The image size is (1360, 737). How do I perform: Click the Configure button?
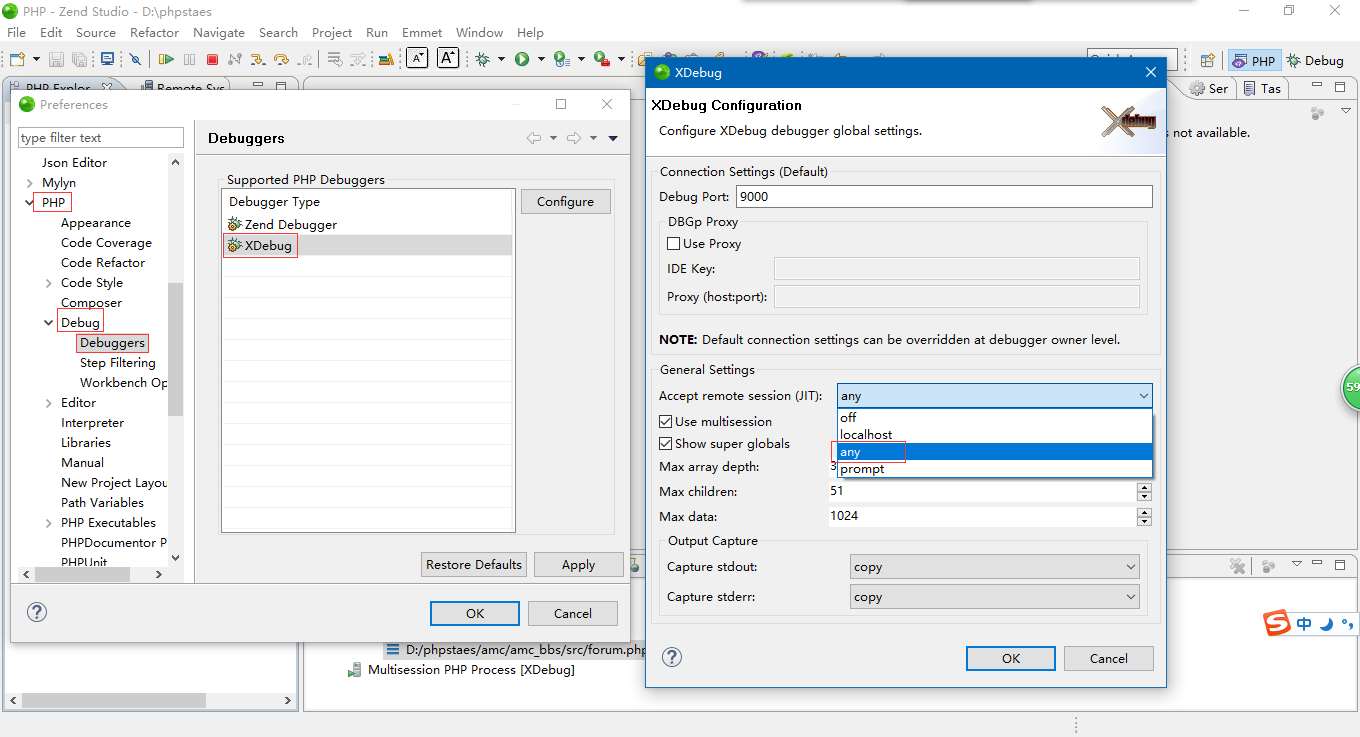point(565,201)
